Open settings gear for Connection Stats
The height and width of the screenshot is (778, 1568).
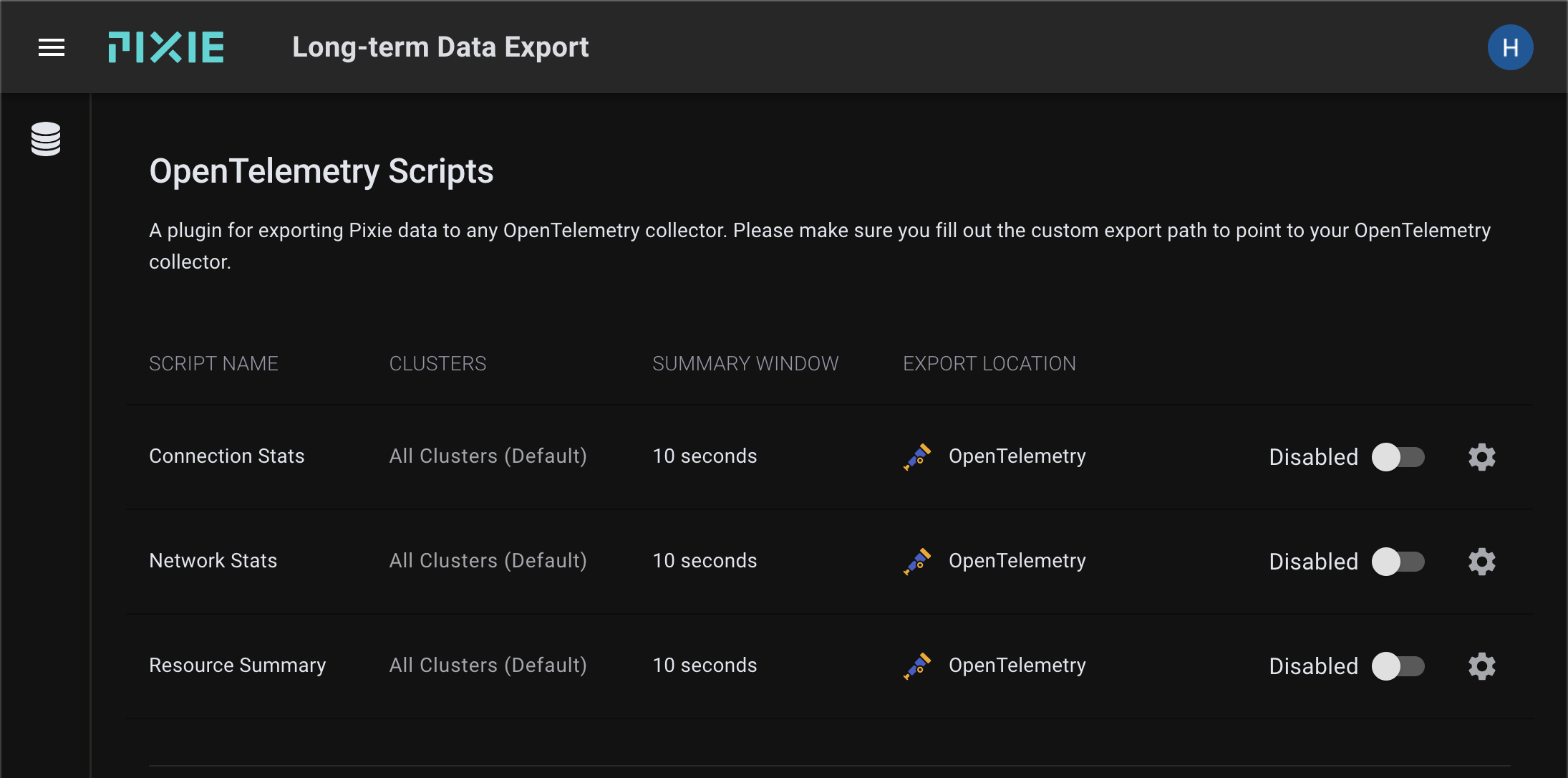click(1481, 457)
